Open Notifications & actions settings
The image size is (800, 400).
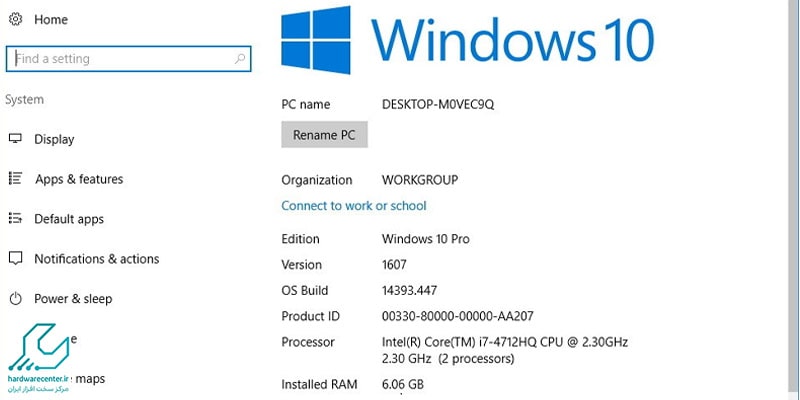(x=96, y=259)
